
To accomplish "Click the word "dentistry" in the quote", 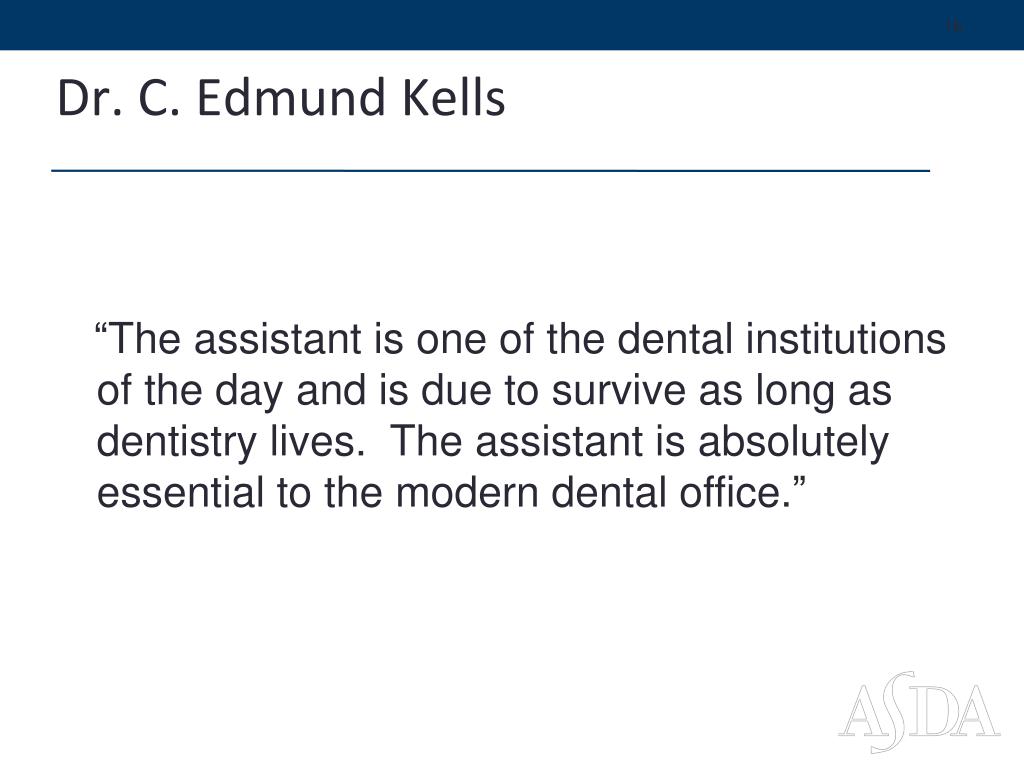I will click(176, 442).
